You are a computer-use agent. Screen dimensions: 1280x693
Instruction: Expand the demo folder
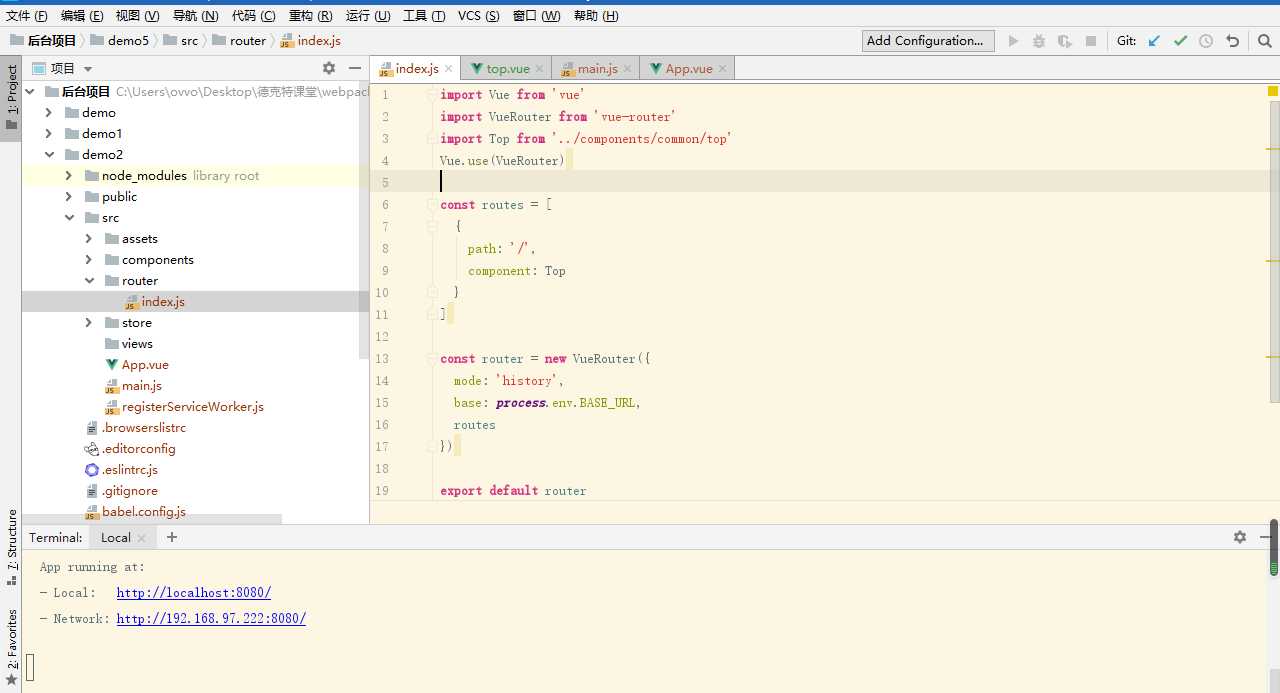[x=49, y=112]
